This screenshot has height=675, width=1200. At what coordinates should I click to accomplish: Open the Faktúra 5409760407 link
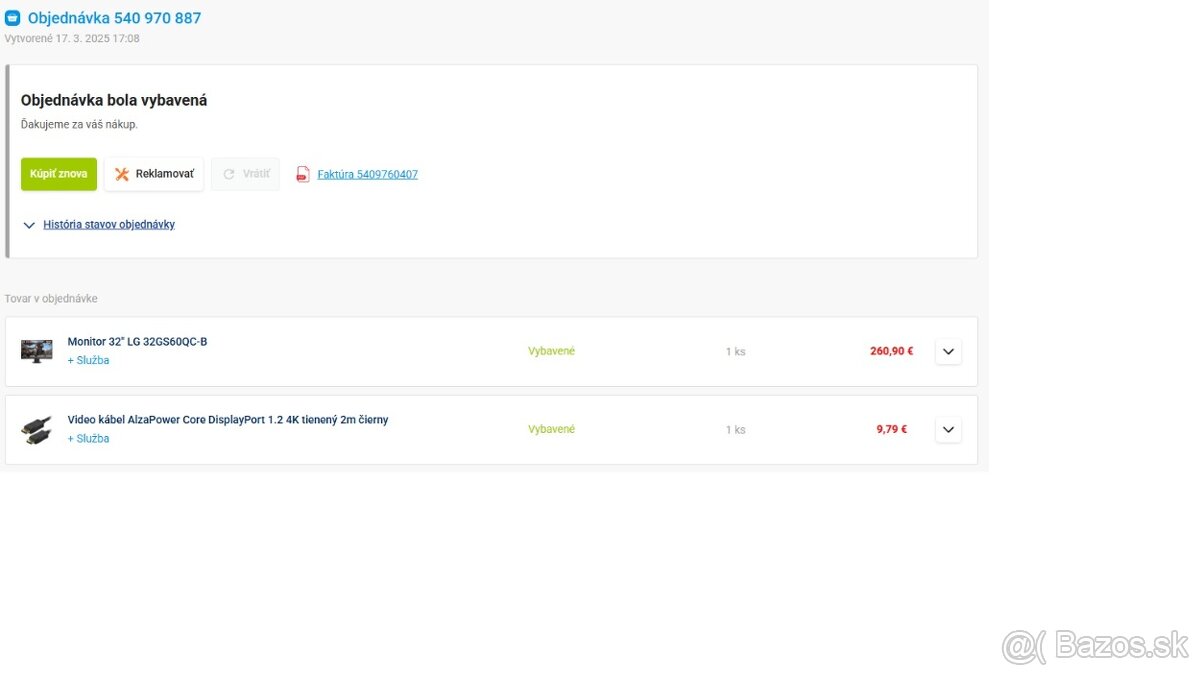pos(367,174)
